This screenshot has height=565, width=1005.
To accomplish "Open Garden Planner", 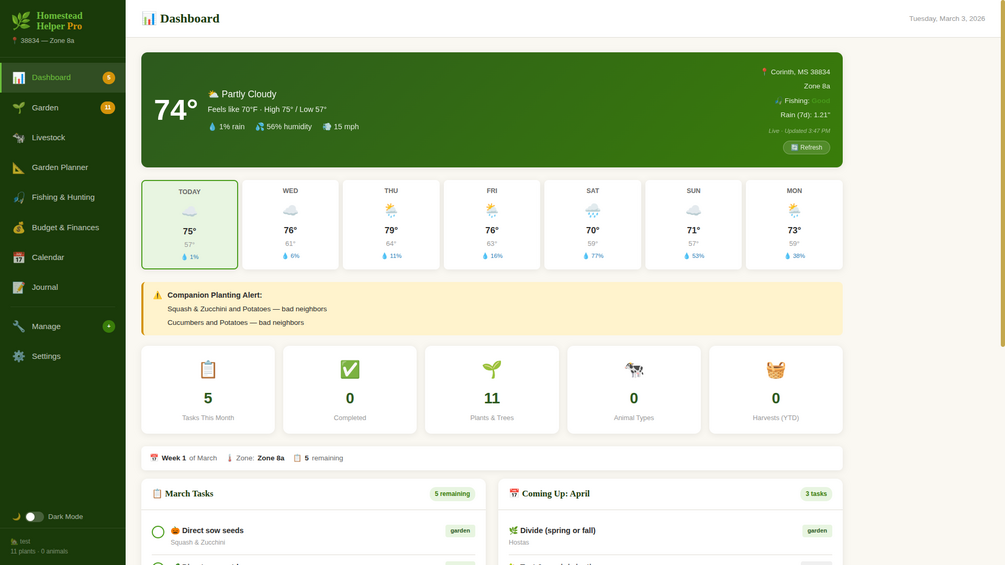I will click(x=63, y=167).
